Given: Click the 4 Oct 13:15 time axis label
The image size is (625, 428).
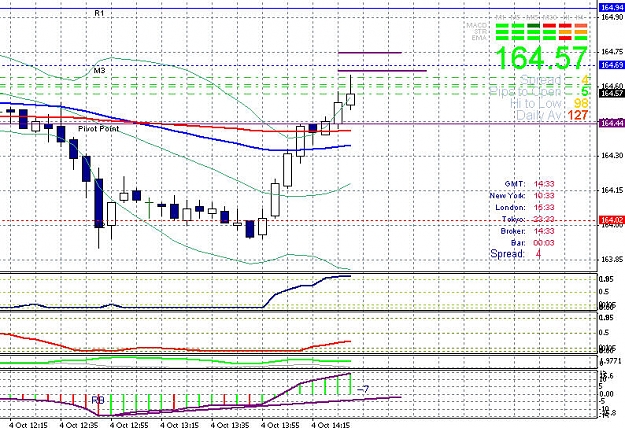Looking at the screenshot, I should point(180,425).
